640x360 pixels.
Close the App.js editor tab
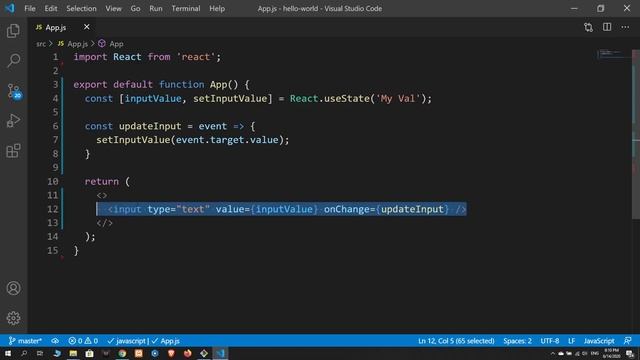pyautogui.click(x=87, y=27)
